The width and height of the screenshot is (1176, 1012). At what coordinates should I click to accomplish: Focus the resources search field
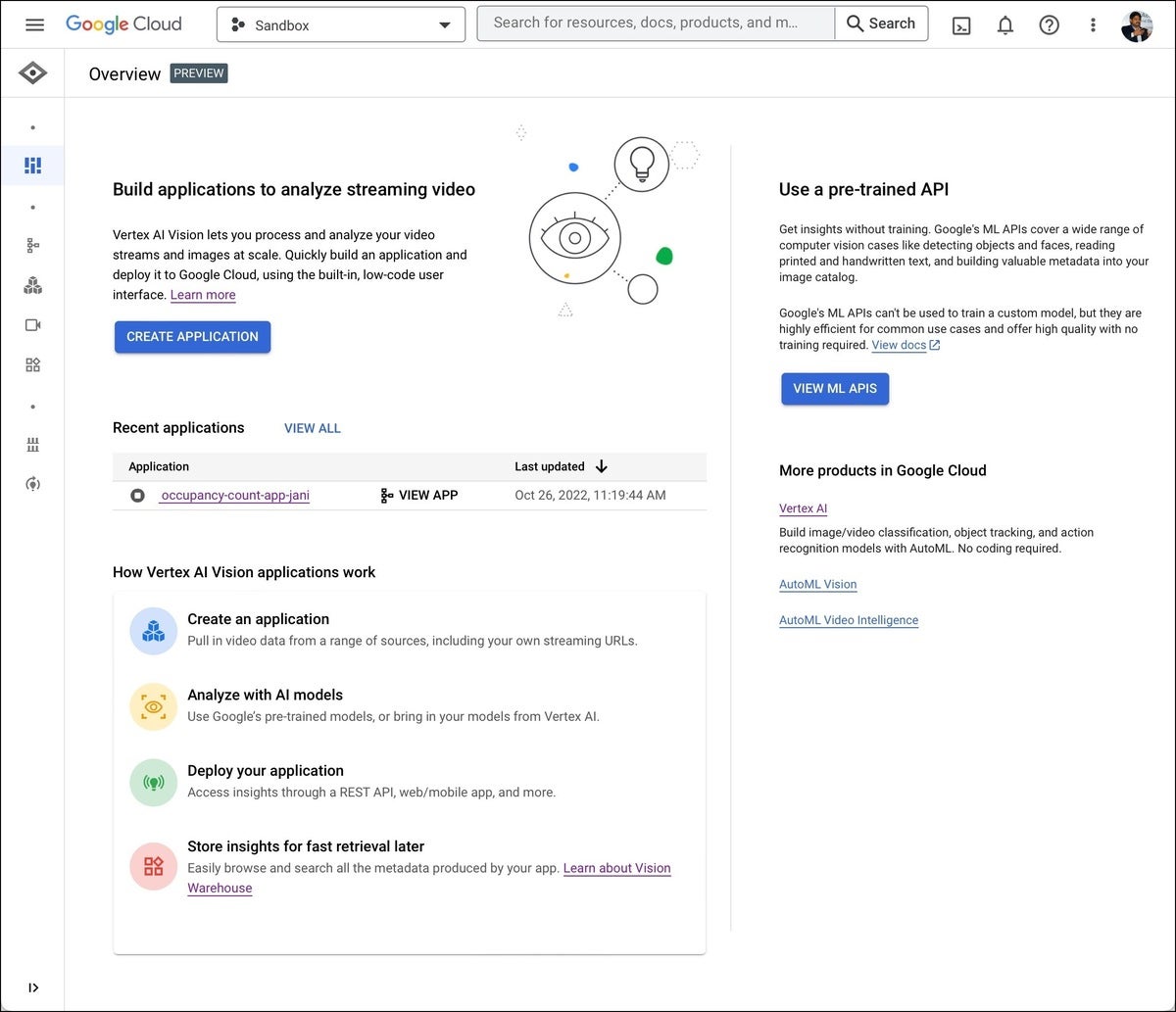656,24
